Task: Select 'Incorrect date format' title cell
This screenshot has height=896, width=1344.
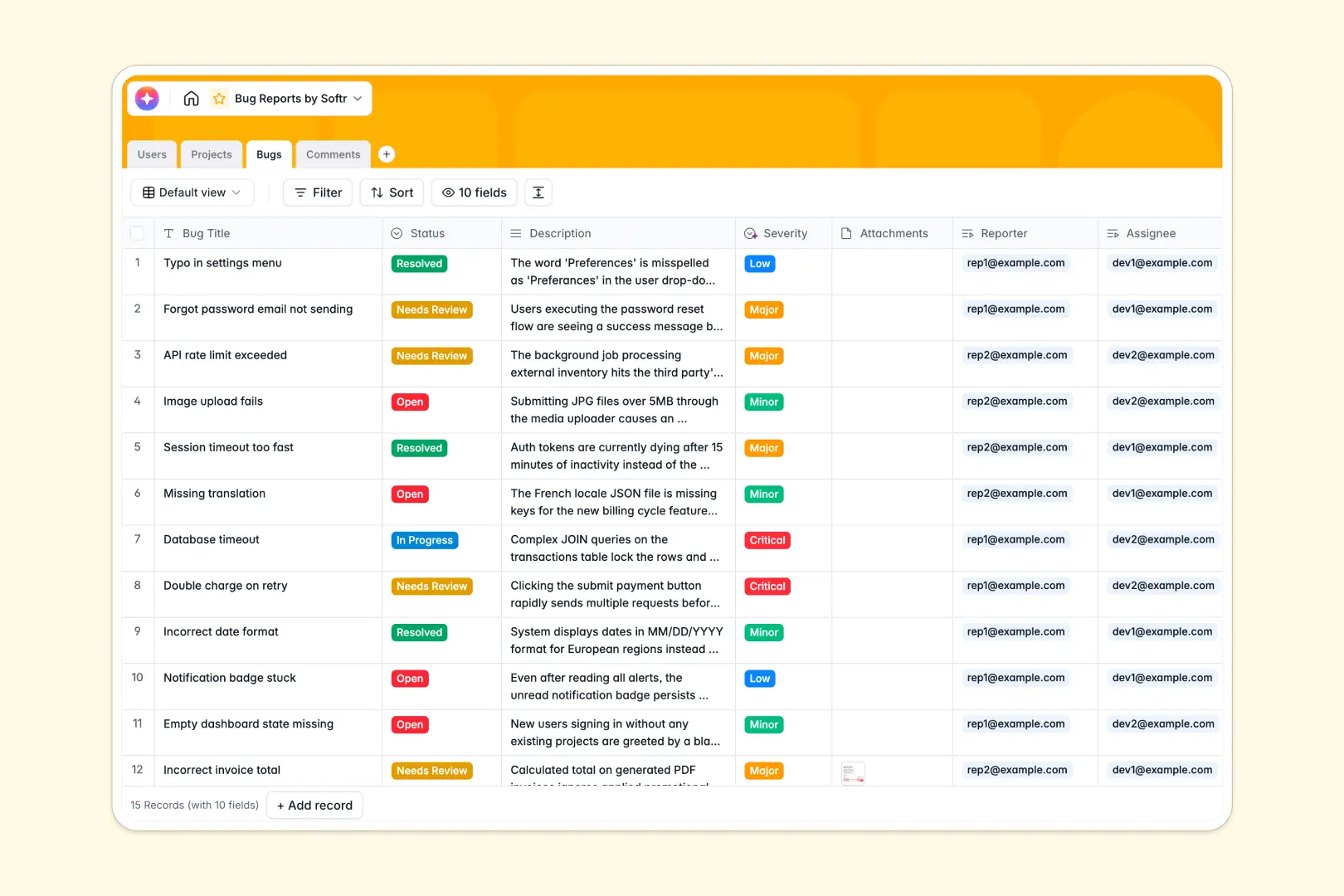Action: 268,640
